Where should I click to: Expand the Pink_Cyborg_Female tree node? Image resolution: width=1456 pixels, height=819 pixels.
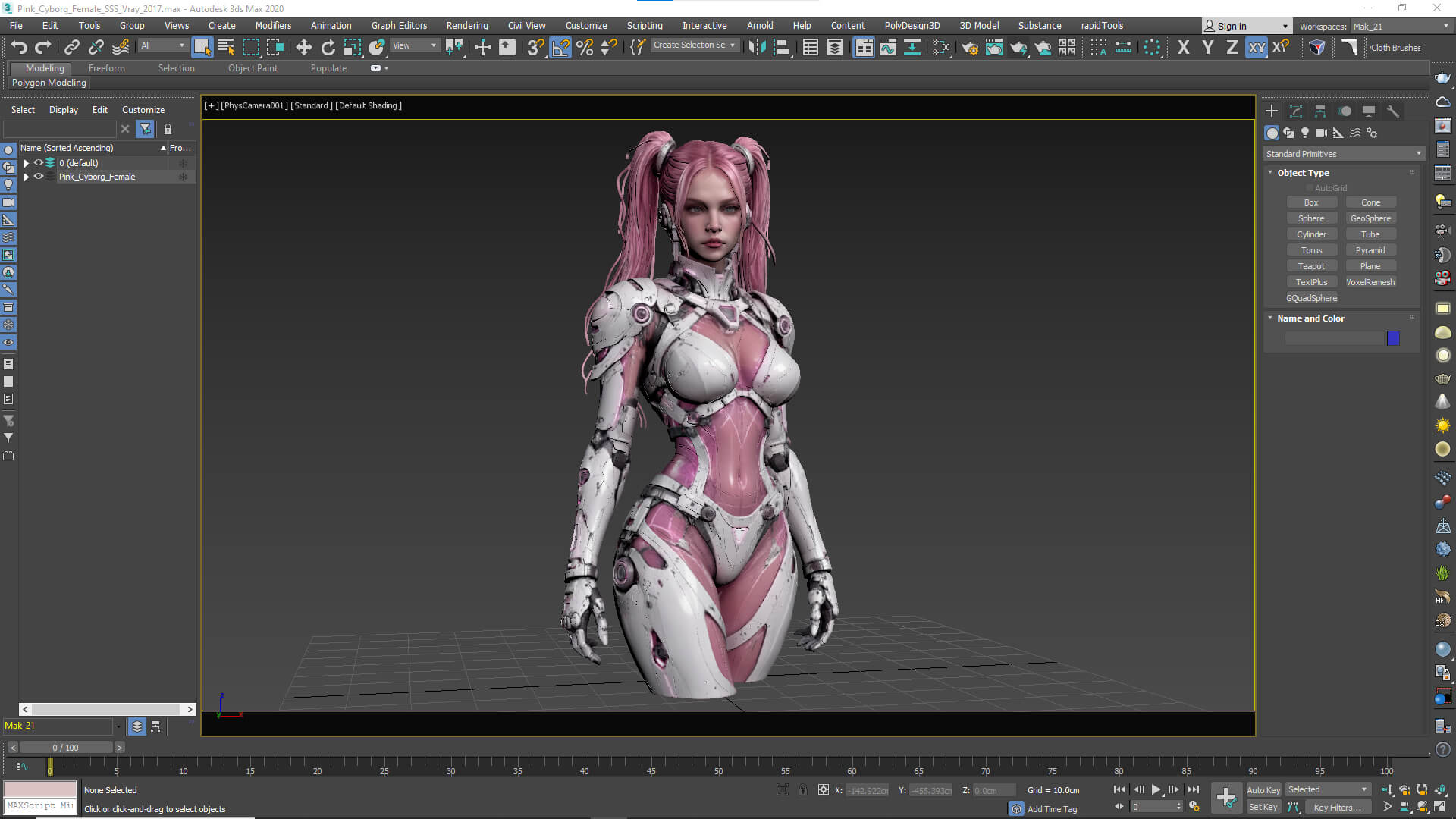(x=27, y=177)
